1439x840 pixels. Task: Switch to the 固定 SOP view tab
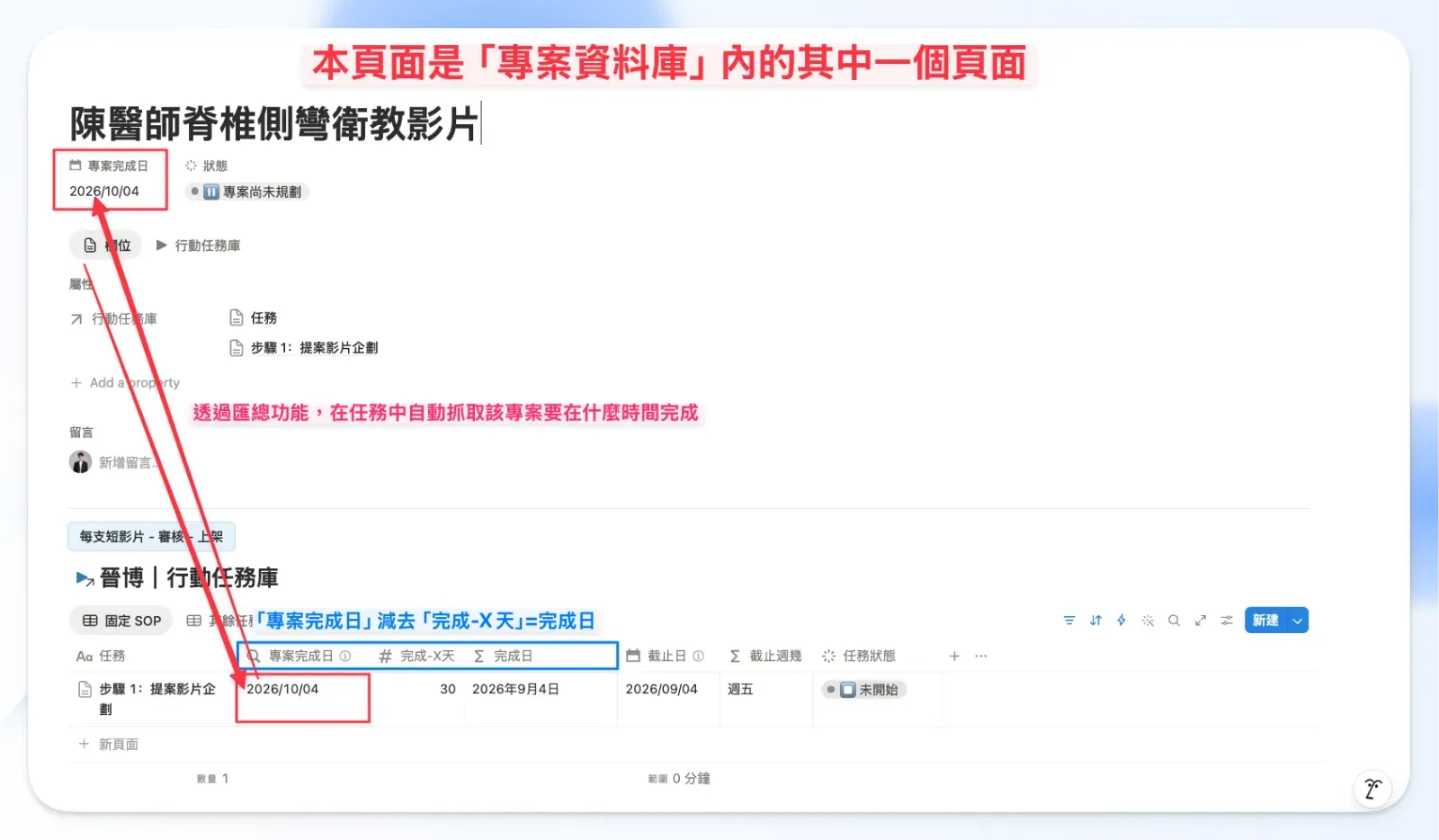point(121,621)
